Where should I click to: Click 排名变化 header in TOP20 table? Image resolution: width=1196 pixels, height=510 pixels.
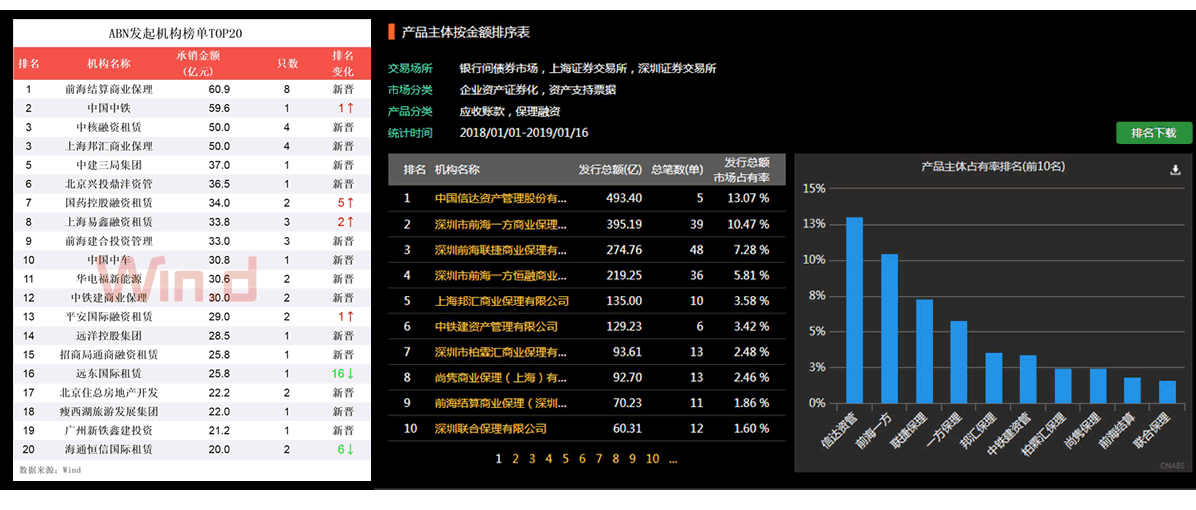pyautogui.click(x=343, y=63)
